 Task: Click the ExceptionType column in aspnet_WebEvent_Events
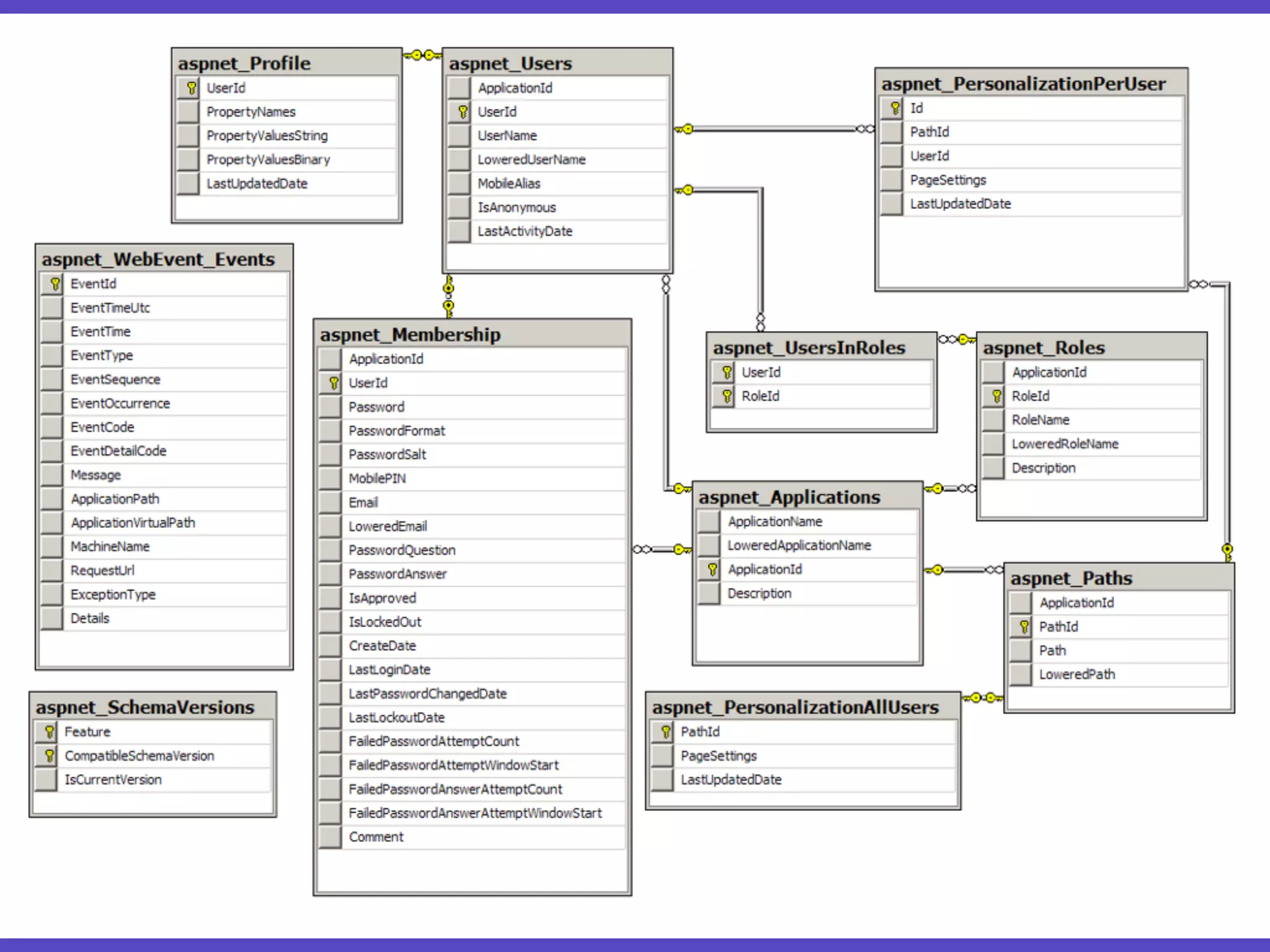pos(113,594)
